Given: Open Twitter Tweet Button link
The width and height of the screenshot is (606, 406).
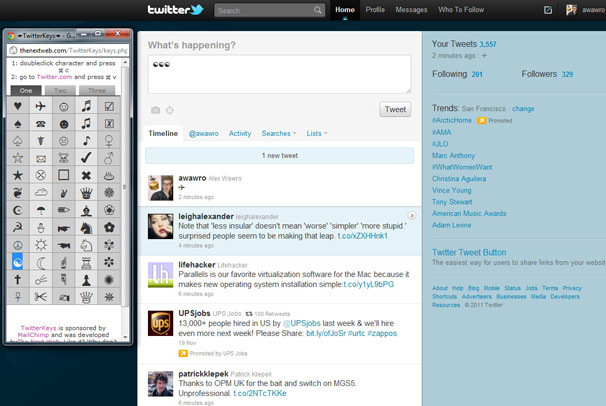Looking at the screenshot, I should 469,252.
